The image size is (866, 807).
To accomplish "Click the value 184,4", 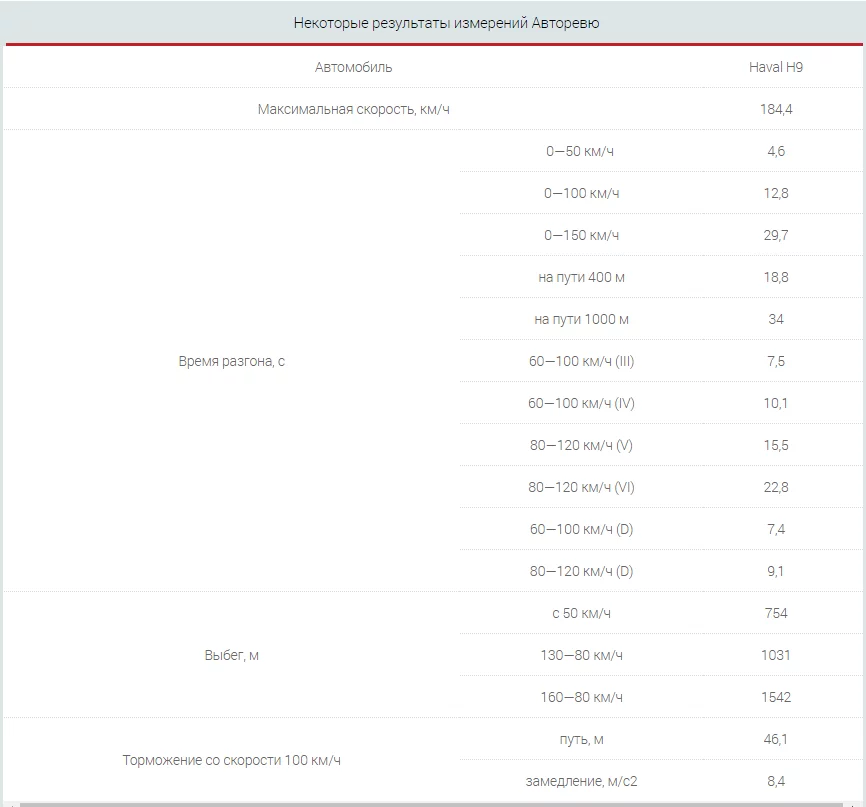I will (776, 109).
